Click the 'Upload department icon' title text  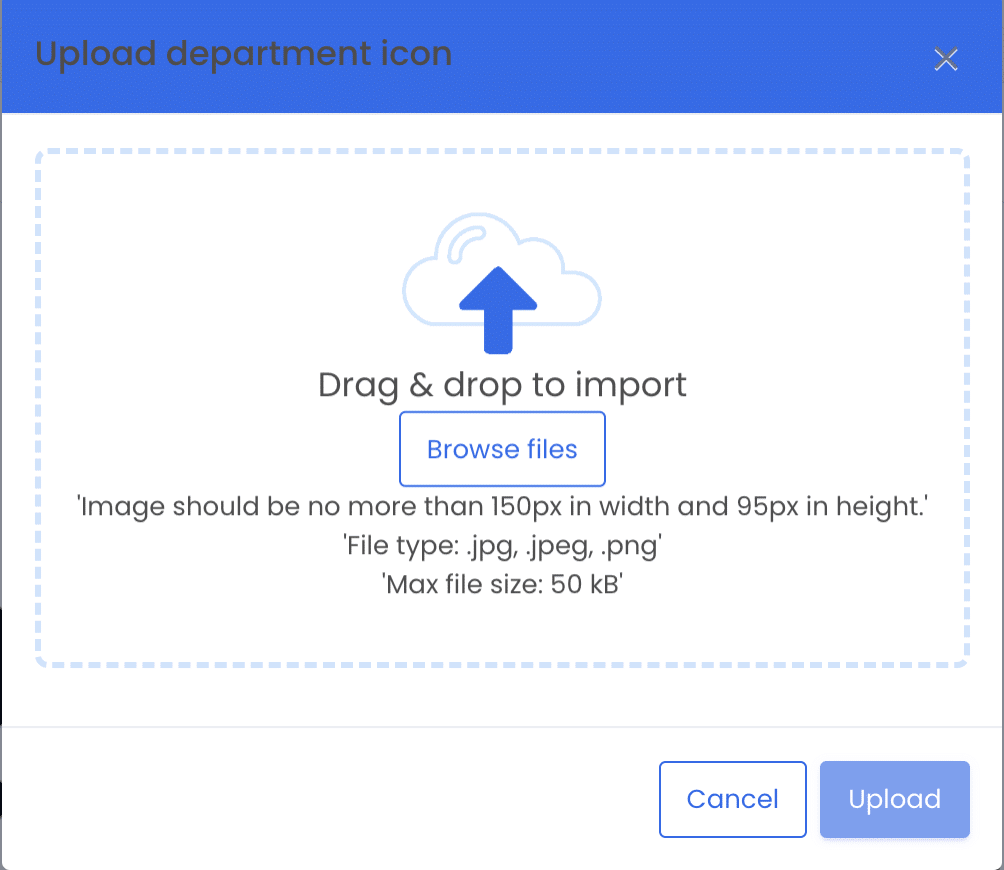pos(243,54)
